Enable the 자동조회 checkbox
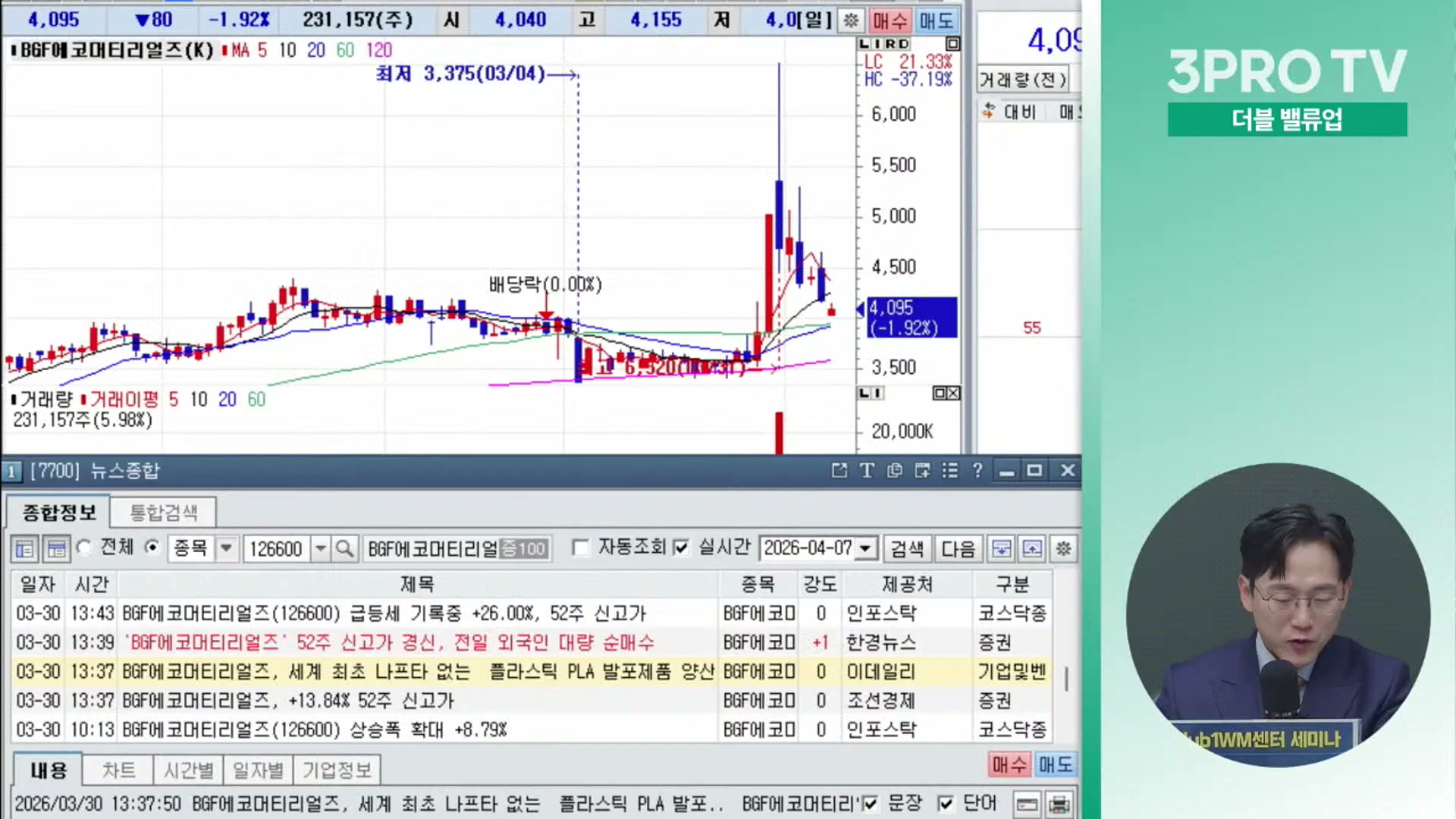This screenshot has height=819, width=1456. click(581, 548)
